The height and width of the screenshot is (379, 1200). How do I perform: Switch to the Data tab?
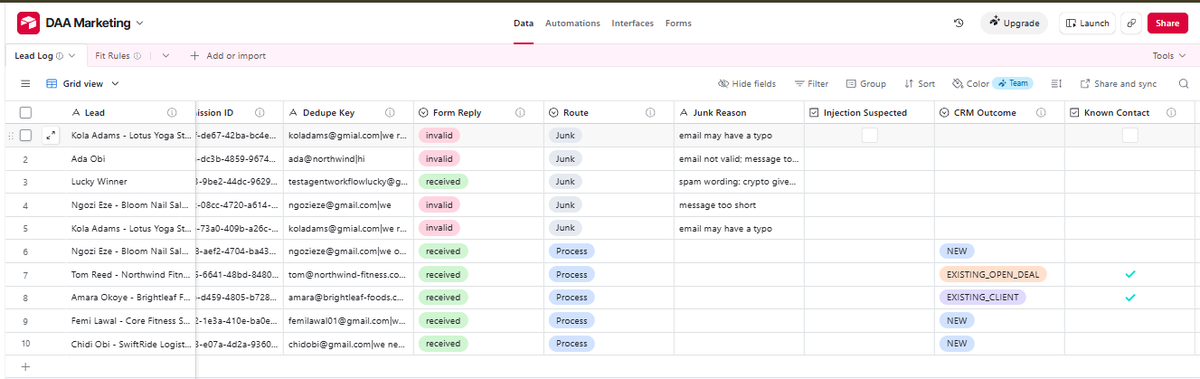[523, 23]
